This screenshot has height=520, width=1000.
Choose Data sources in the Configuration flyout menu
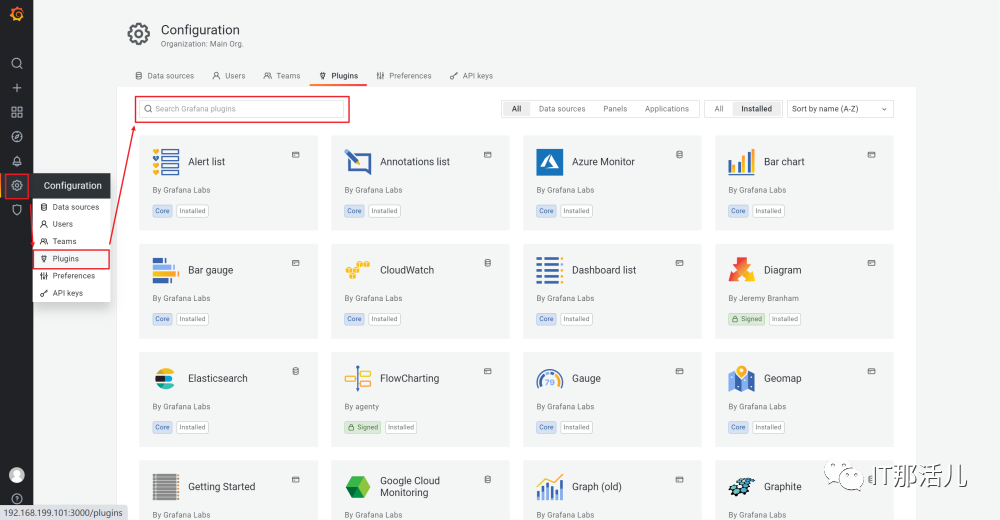[x=71, y=207]
